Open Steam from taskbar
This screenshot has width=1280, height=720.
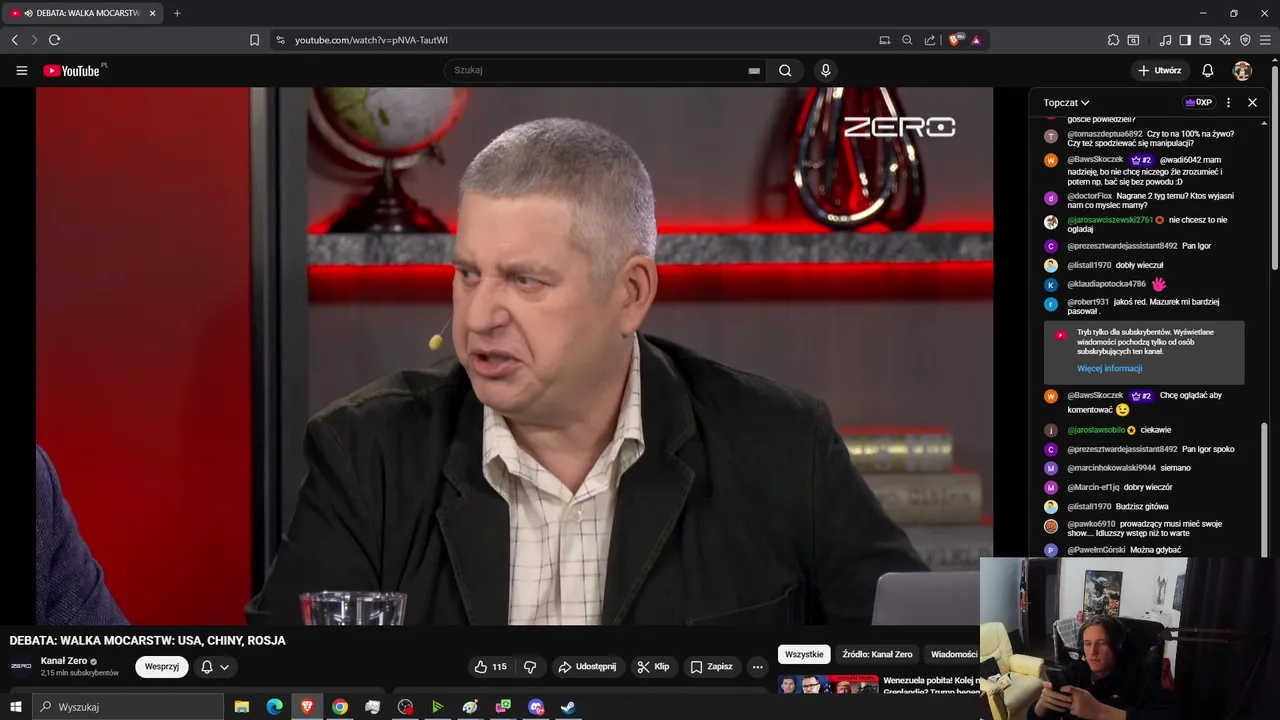click(568, 707)
